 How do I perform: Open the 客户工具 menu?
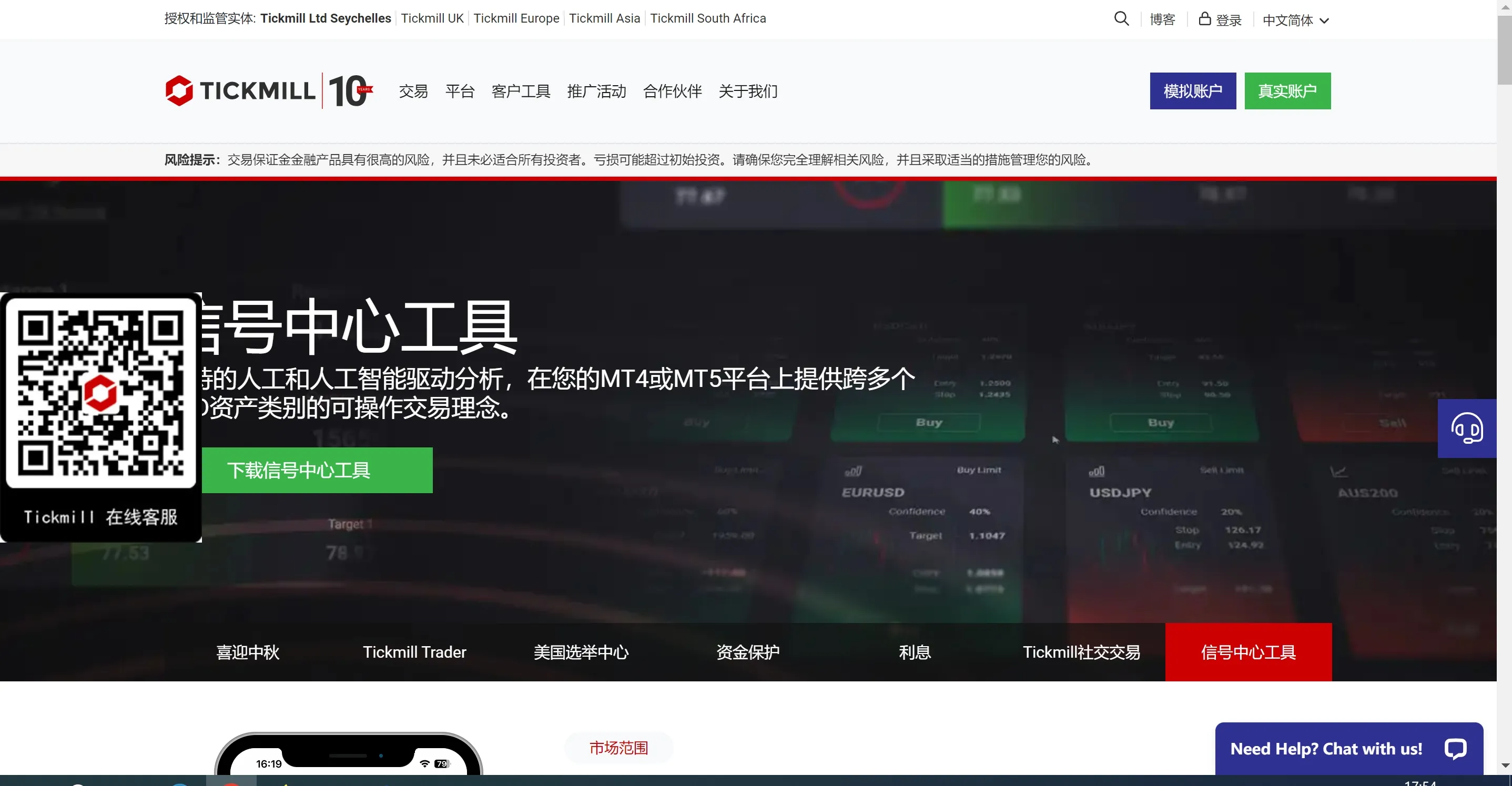pyautogui.click(x=521, y=91)
